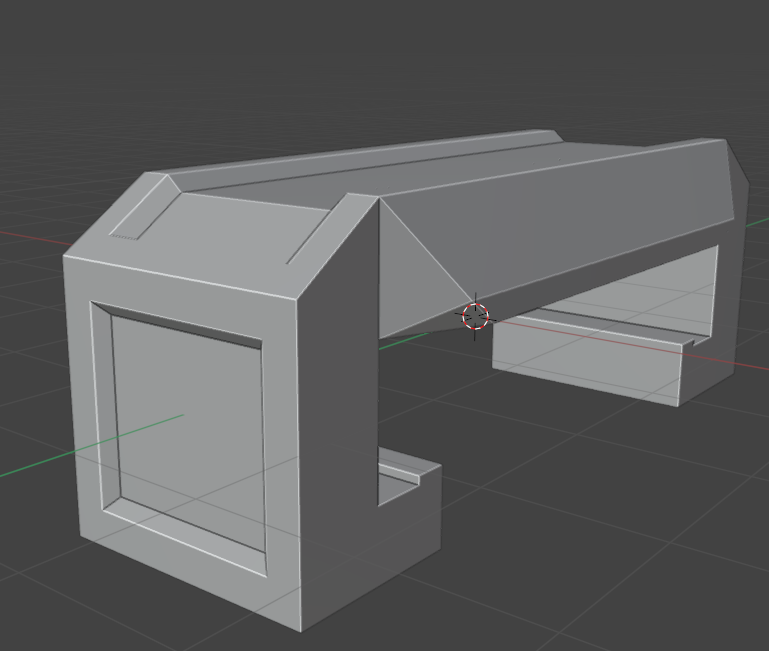Viewport: 769px width, 651px height.
Task: Select the gray bench-shaped mesh object
Action: (x=406, y=380)
